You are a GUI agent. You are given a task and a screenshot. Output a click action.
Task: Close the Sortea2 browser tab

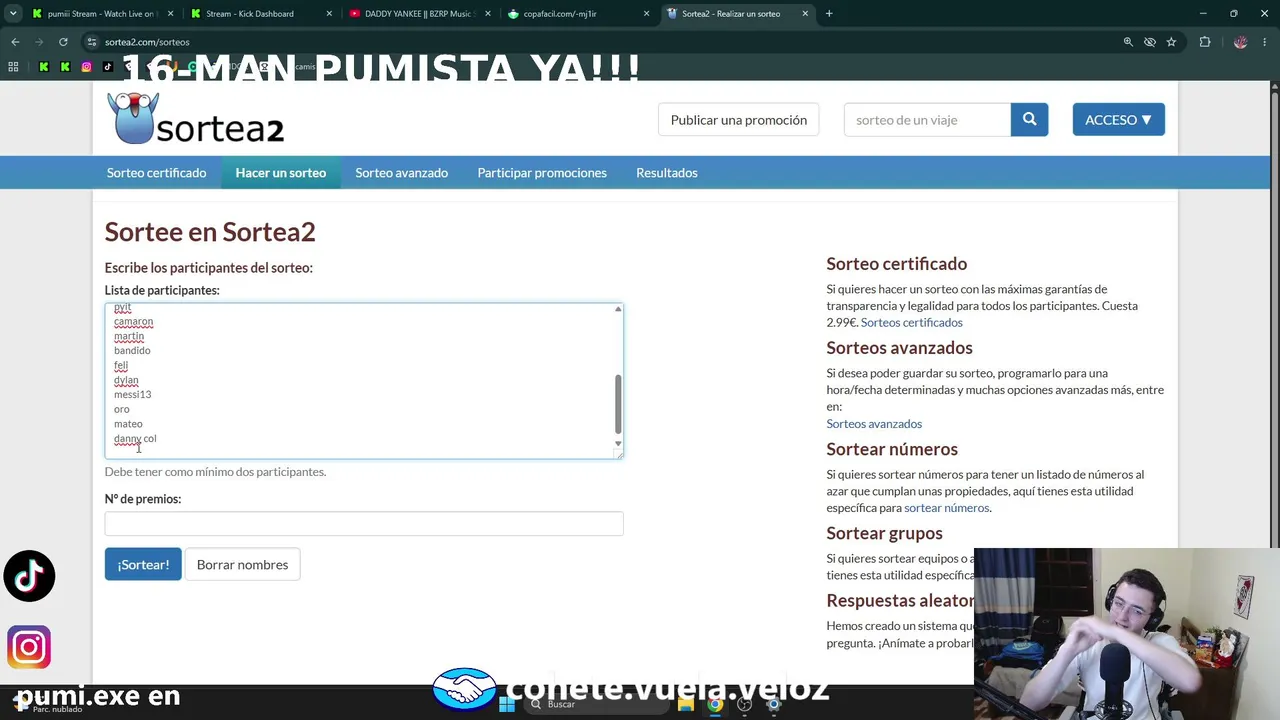805,14
